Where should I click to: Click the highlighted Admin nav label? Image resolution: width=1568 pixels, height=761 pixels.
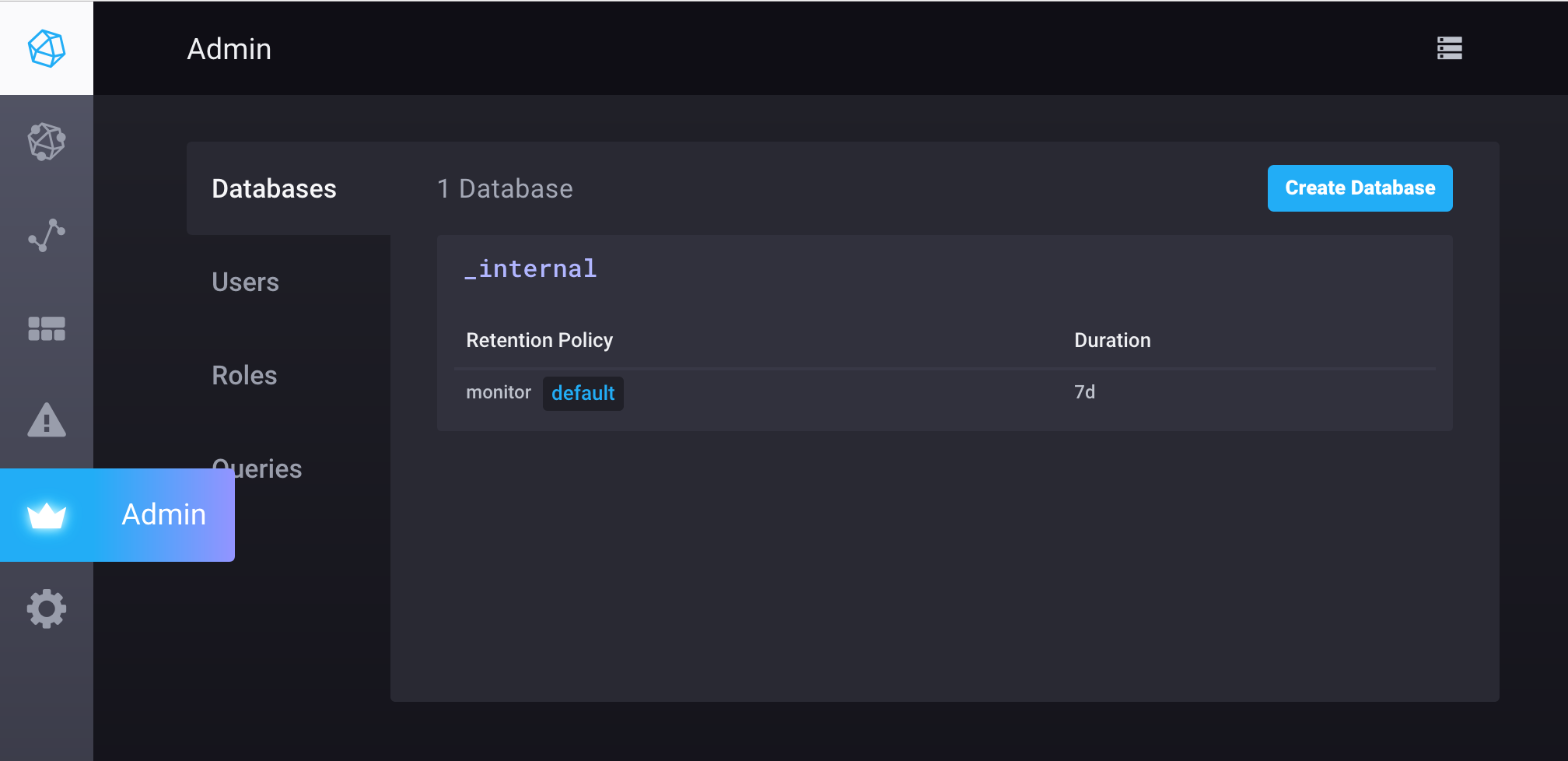(163, 514)
